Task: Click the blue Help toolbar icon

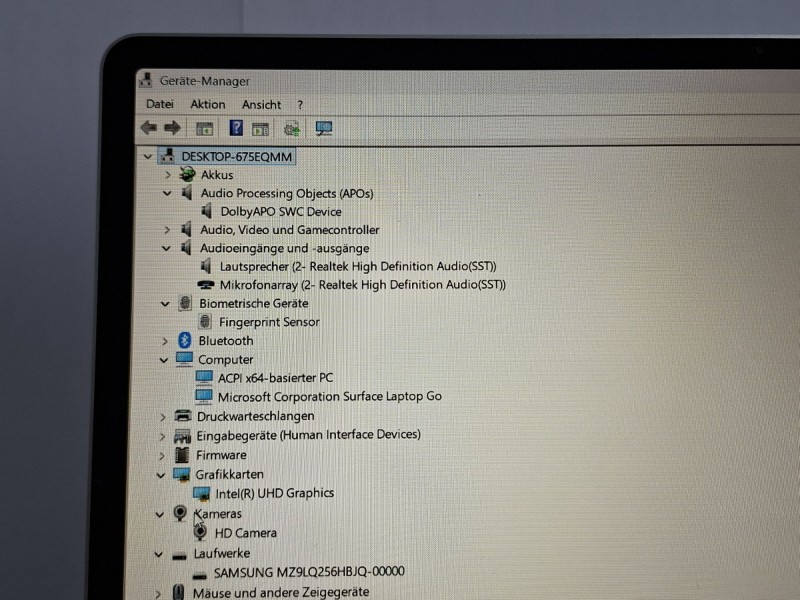Action: click(236, 128)
